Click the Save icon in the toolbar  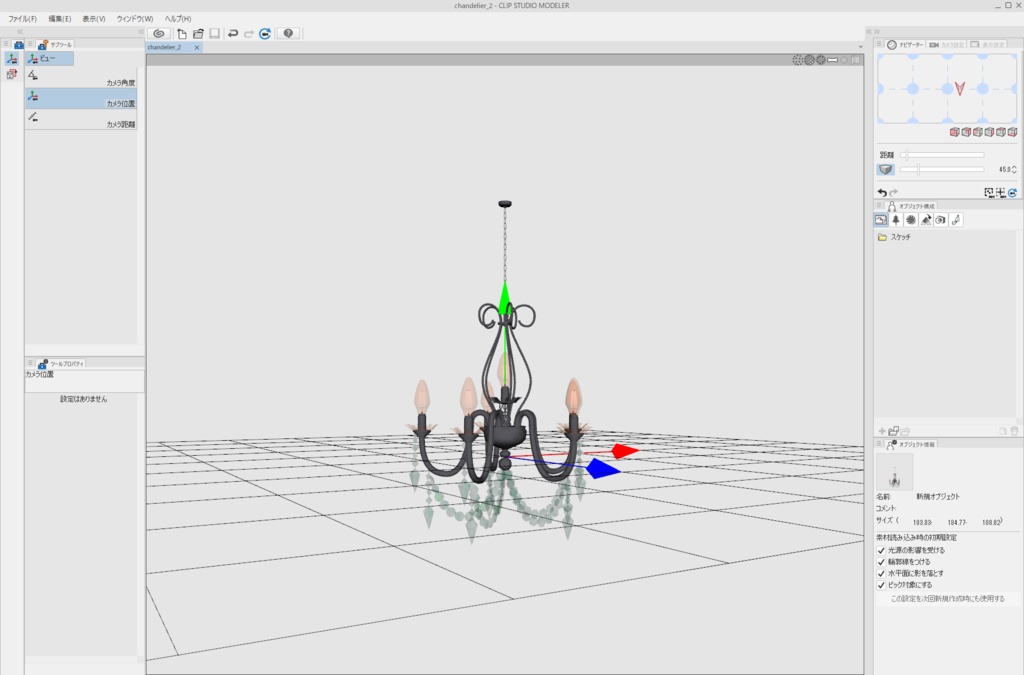tap(215, 33)
